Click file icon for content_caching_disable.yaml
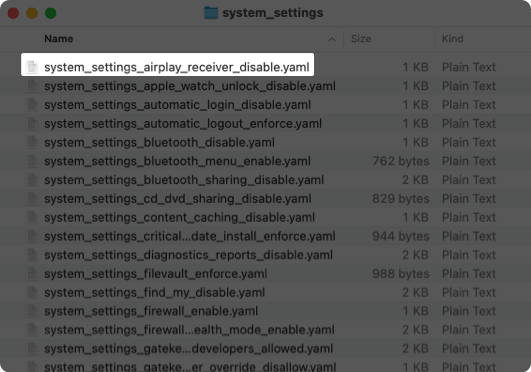This screenshot has width=531, height=372. click(32, 217)
